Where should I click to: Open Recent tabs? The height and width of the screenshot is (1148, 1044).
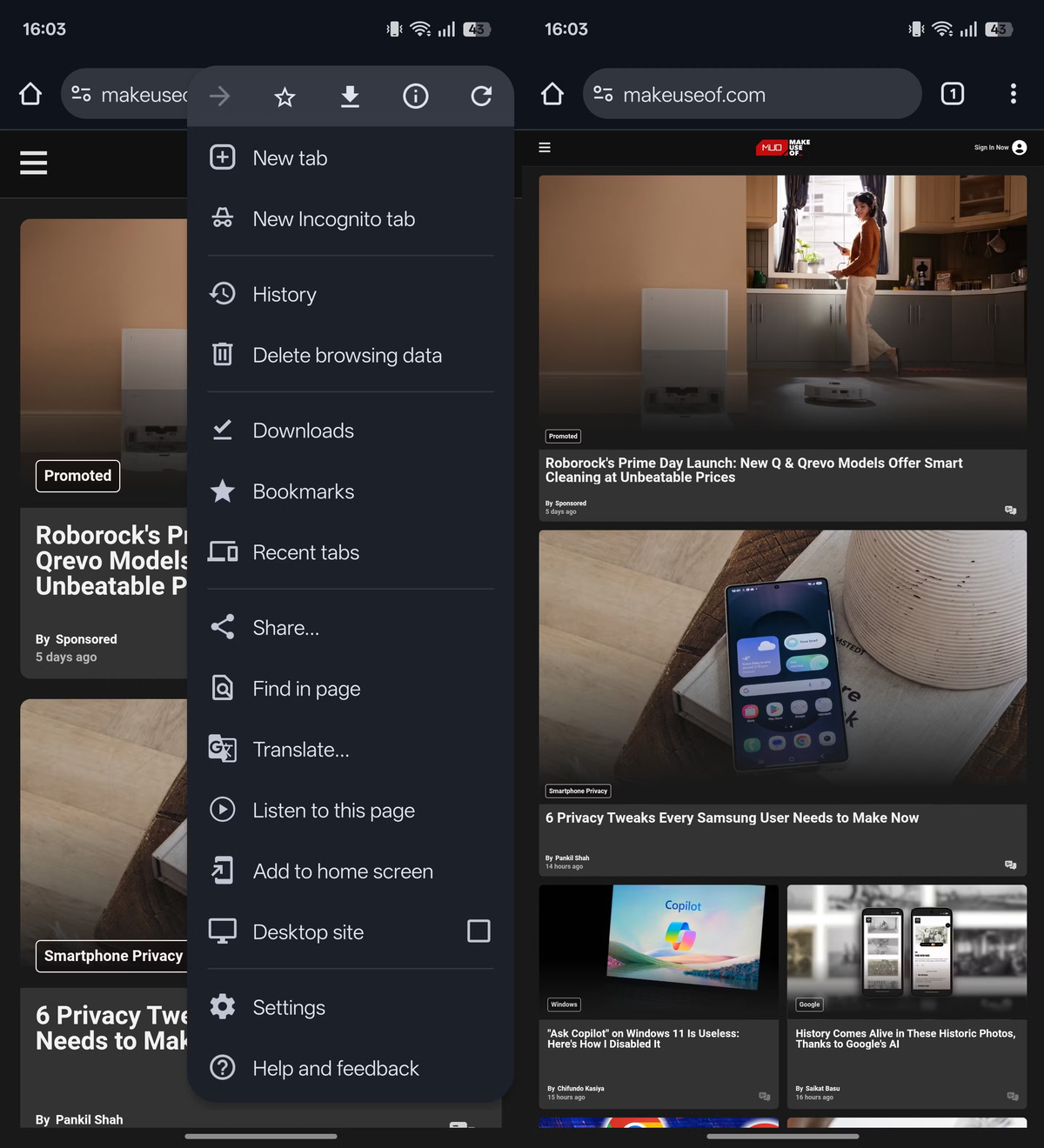351,553
